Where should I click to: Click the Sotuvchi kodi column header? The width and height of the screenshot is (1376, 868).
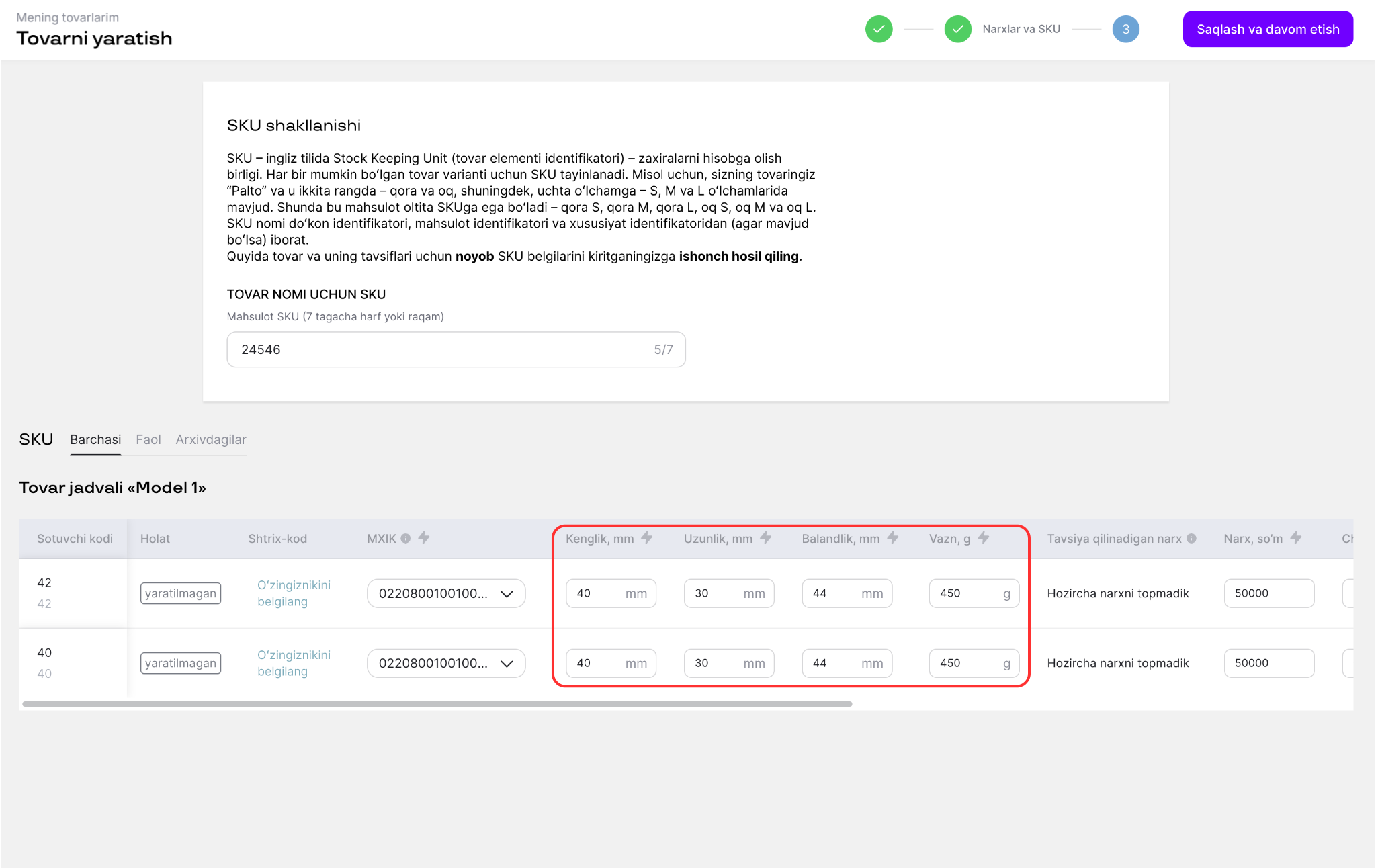(75, 539)
